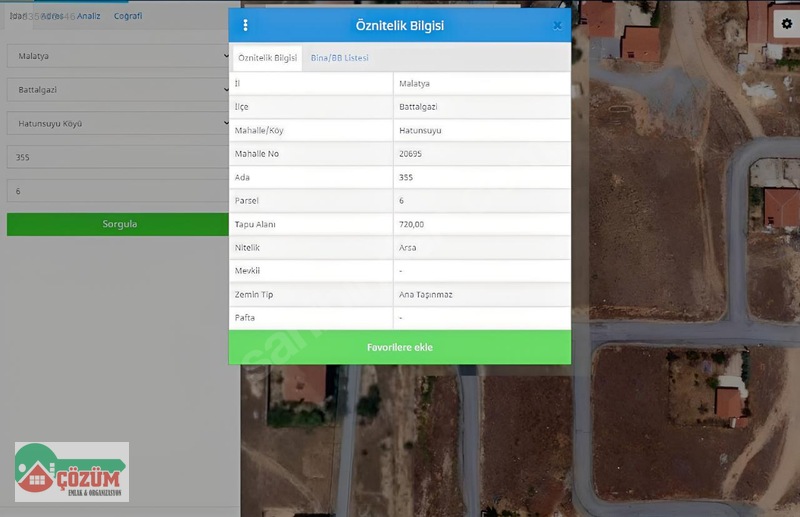This screenshot has width=800, height=517.
Task: Switch to Öznitelik Bilgisi tab
Action: [x=267, y=58]
